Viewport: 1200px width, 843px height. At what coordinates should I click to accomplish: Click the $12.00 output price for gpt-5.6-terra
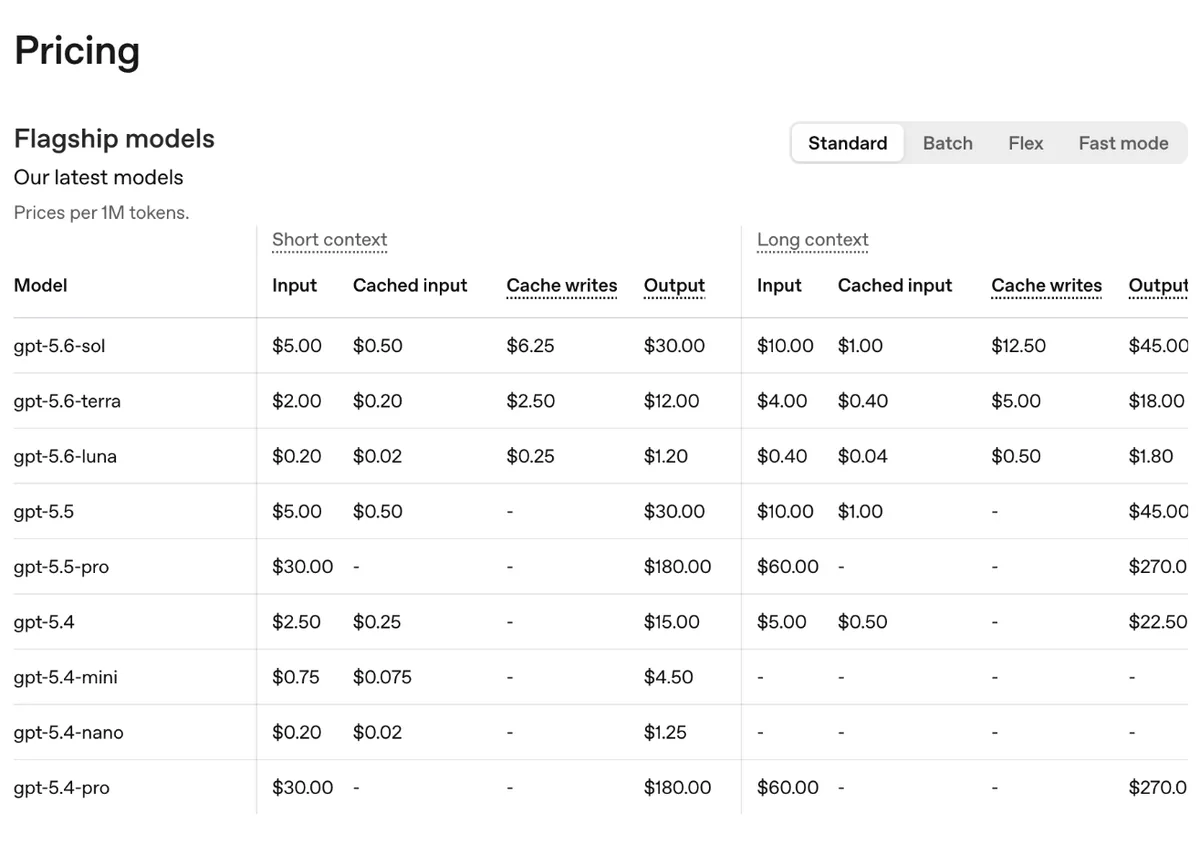[x=672, y=401]
